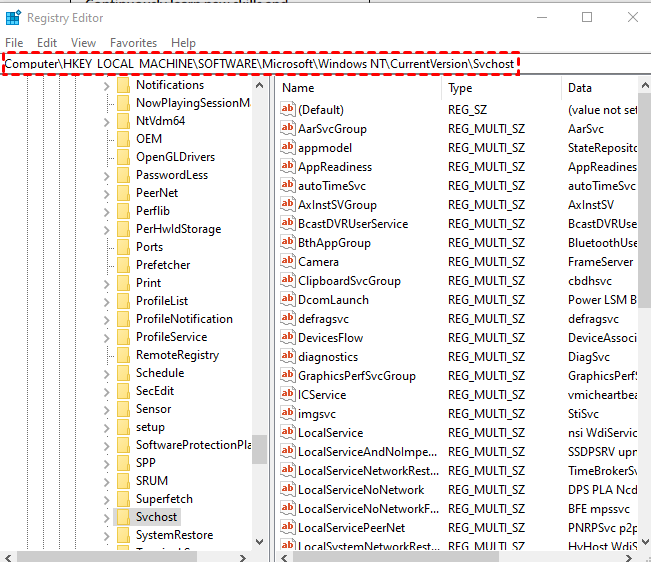Image resolution: width=651 pixels, height=562 pixels.
Task: Expand the Sensor key
Action: pos(107,411)
